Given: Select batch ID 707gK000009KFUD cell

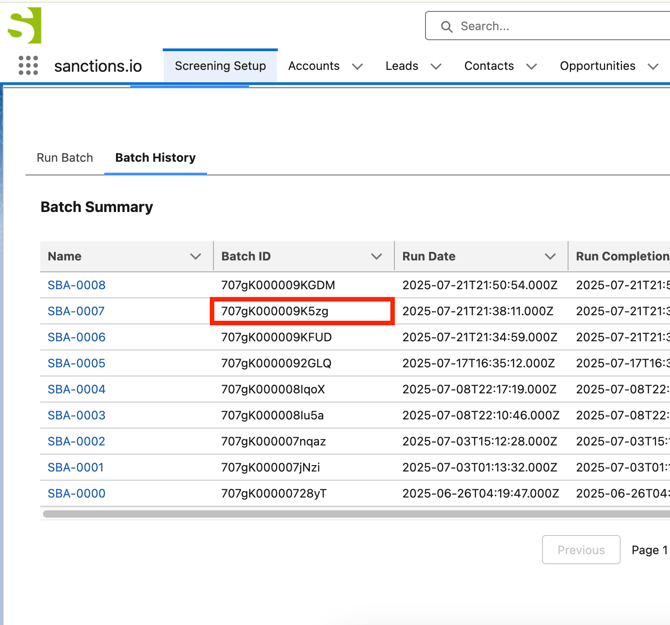Looking at the screenshot, I should tap(303, 337).
